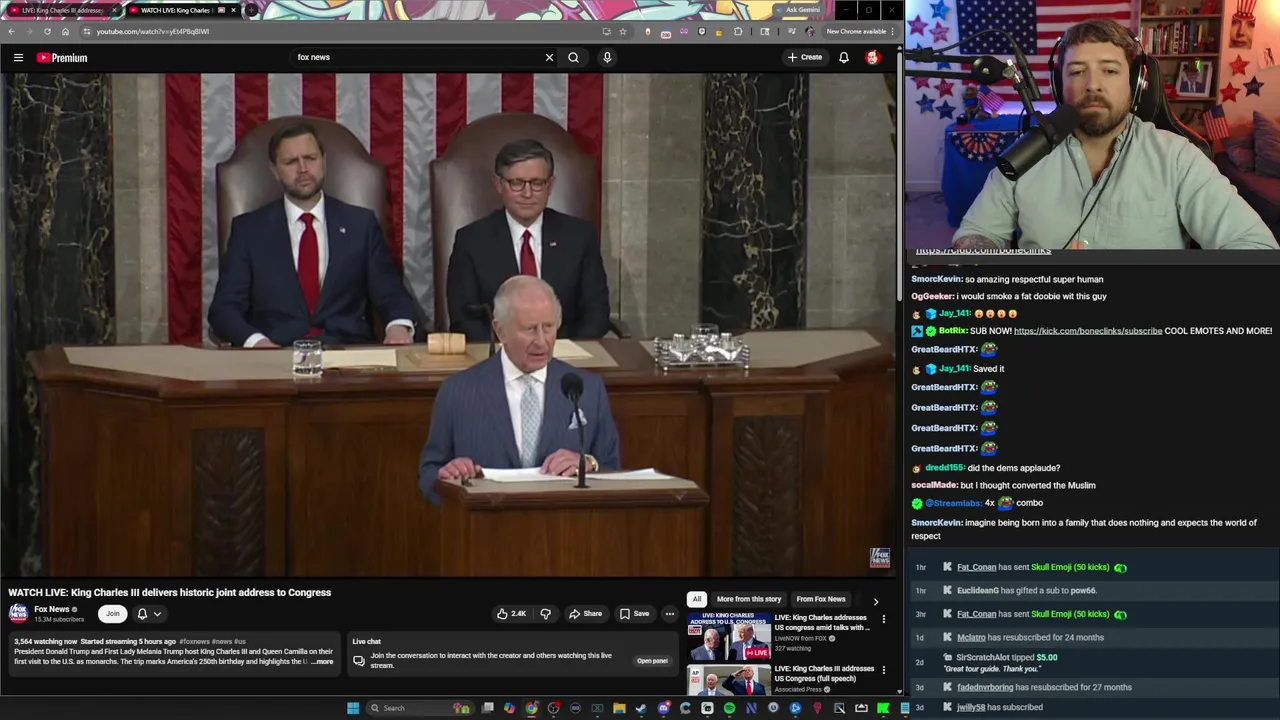Share the King Charles video
Screen dimensions: 1280x720
click(x=585, y=614)
